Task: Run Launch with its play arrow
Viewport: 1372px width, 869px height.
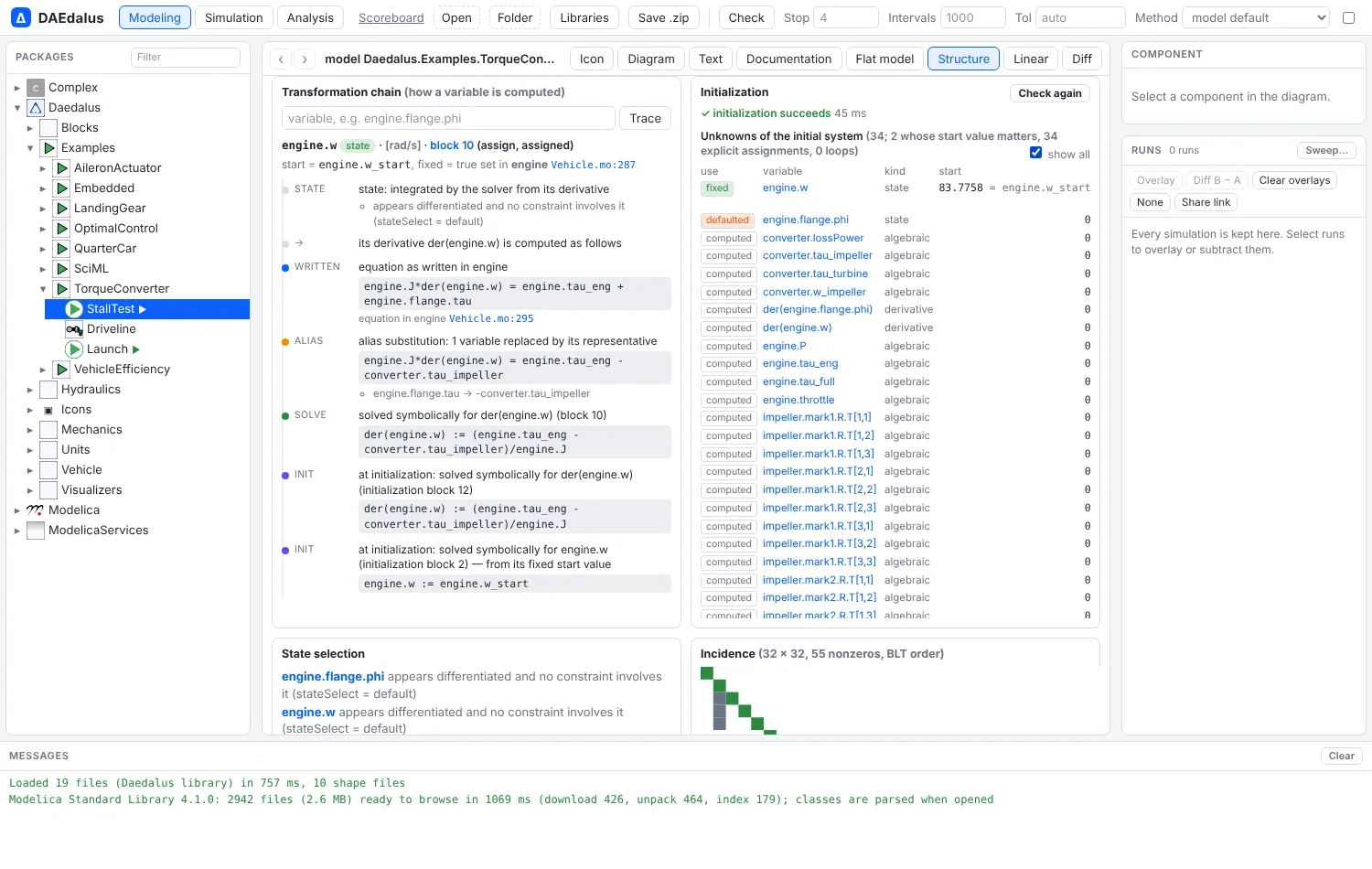Action: pyautogui.click(x=136, y=349)
